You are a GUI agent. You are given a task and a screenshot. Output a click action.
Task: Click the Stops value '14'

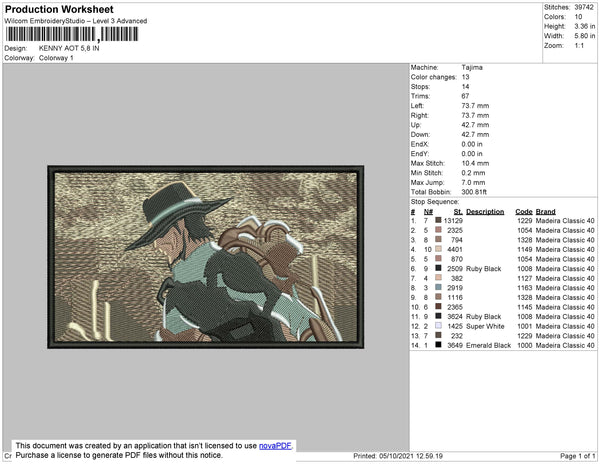click(465, 86)
